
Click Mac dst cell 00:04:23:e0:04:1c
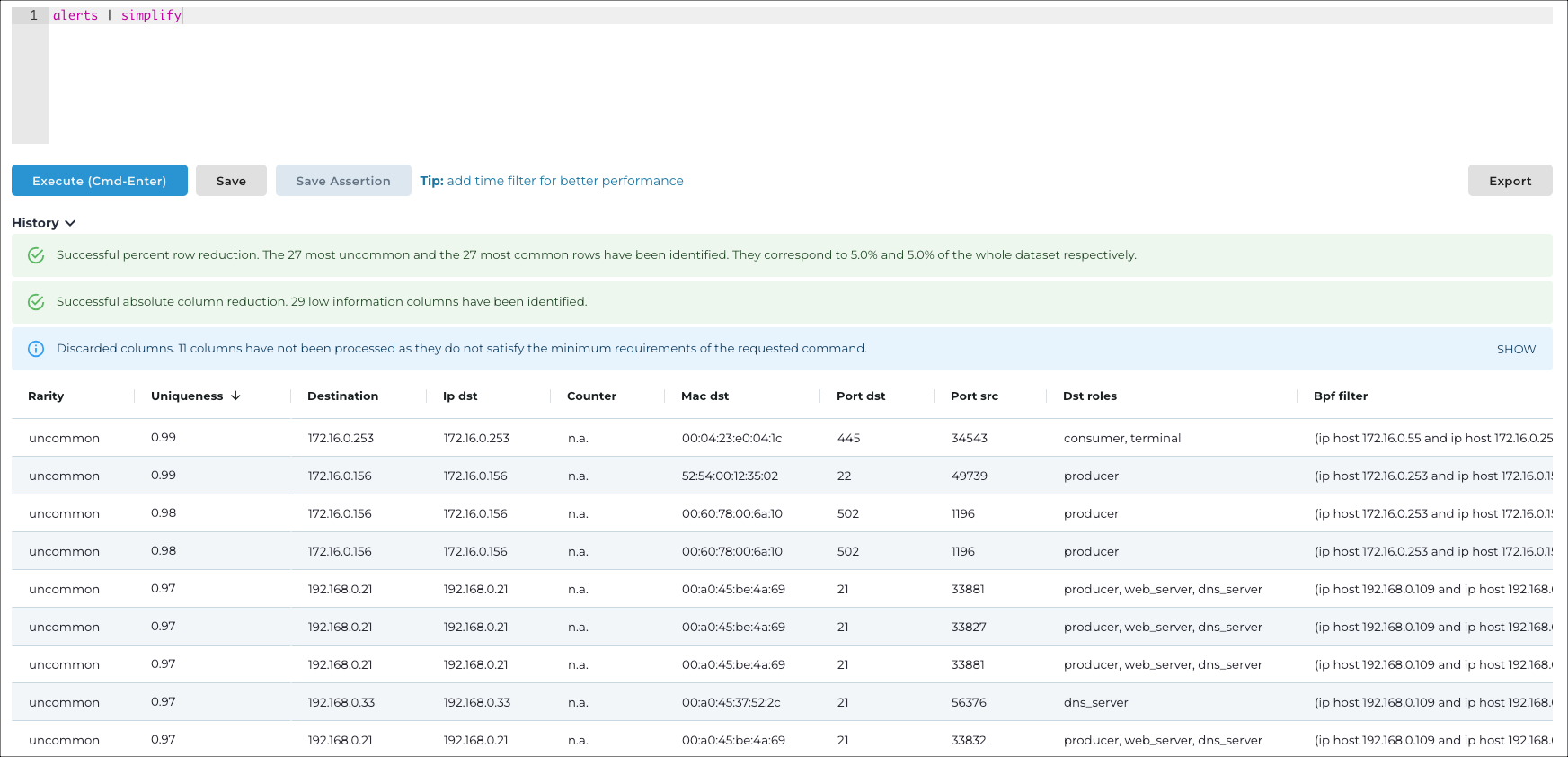pyautogui.click(x=731, y=438)
